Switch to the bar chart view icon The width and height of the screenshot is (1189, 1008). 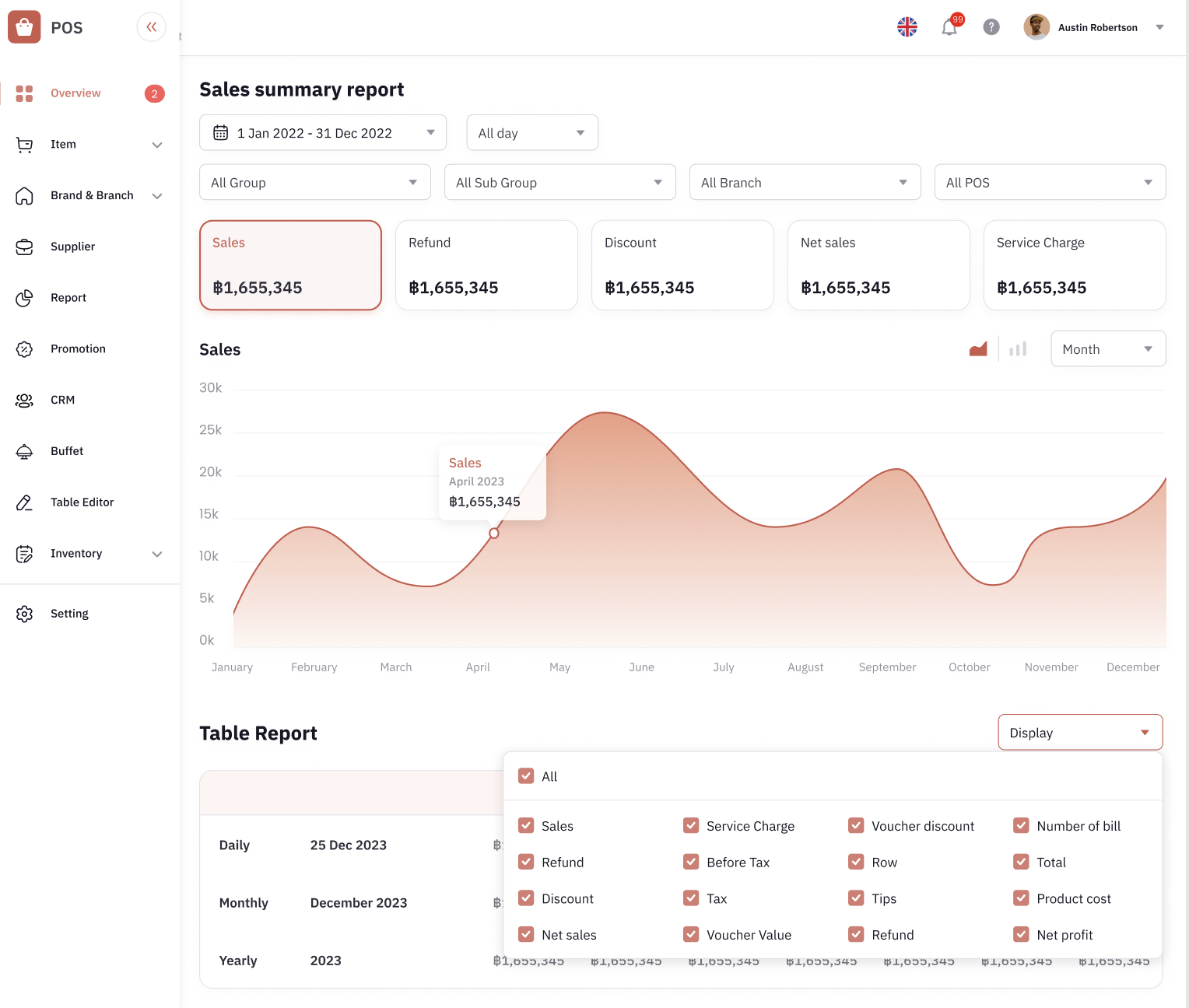tap(1018, 349)
